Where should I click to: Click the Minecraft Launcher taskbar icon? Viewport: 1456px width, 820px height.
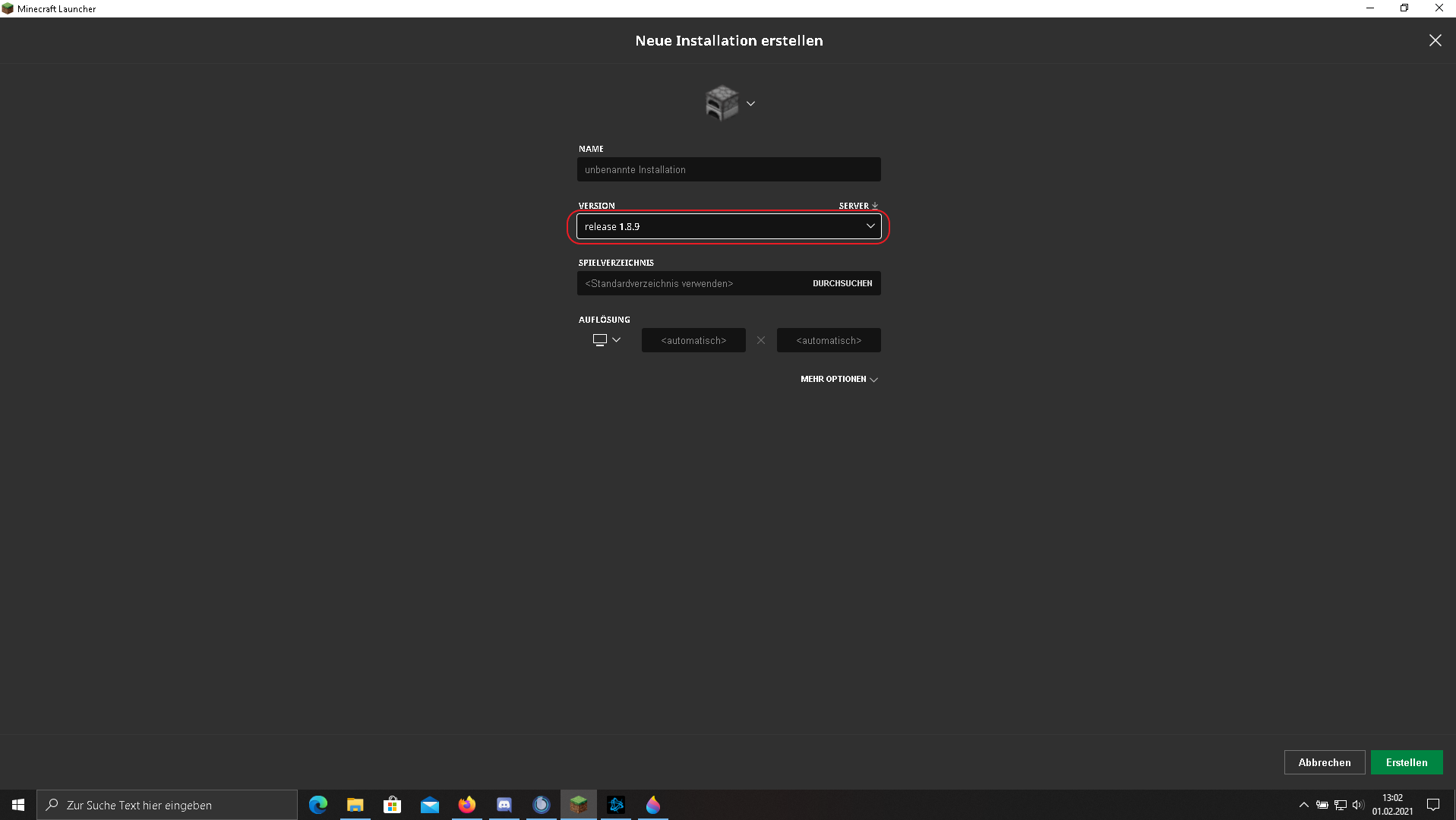click(579, 805)
